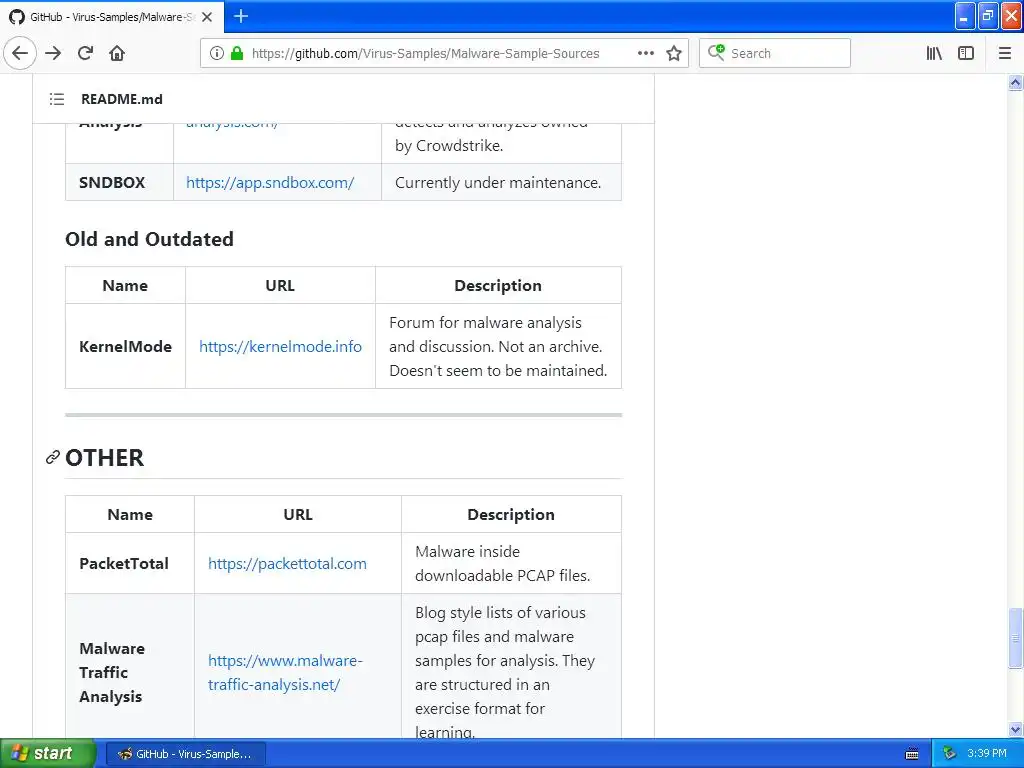Open the Library bookmarks icon
This screenshot has height=768, width=1024.
934,53
